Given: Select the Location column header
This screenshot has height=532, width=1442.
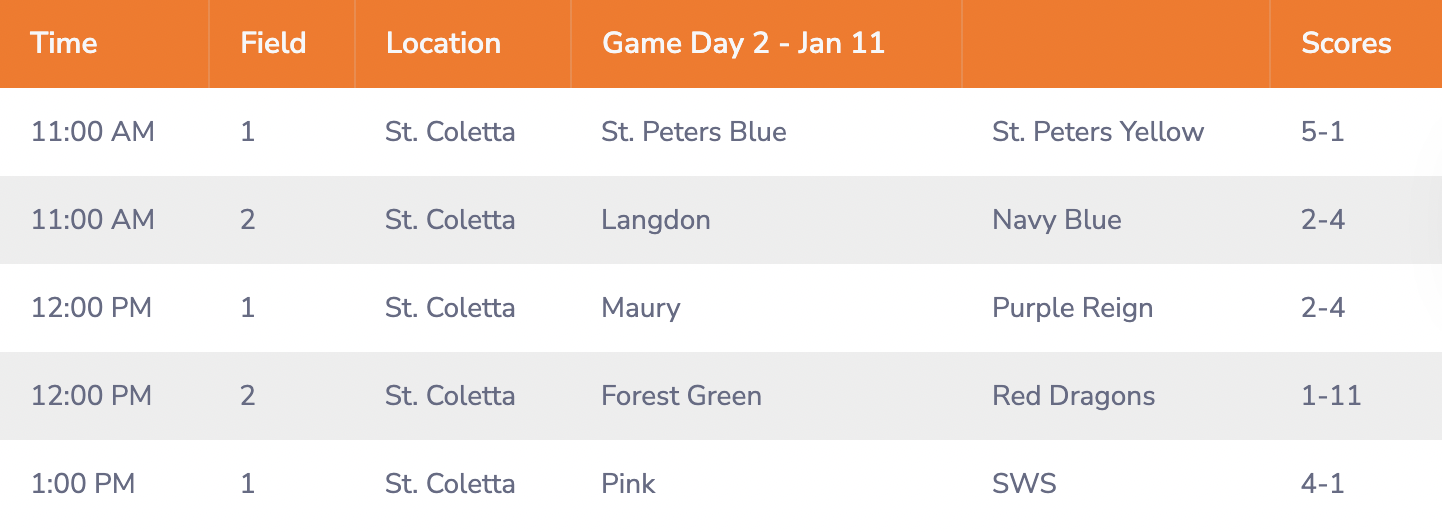Looking at the screenshot, I should click(443, 43).
